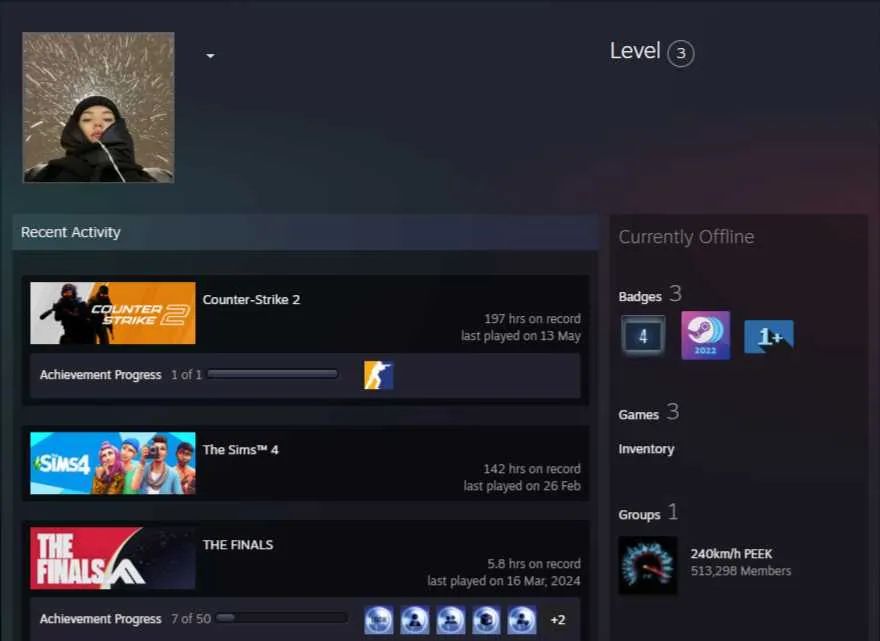The height and width of the screenshot is (641, 880).
Task: Click the 'last played on 13 May' text
Action: pos(521,336)
